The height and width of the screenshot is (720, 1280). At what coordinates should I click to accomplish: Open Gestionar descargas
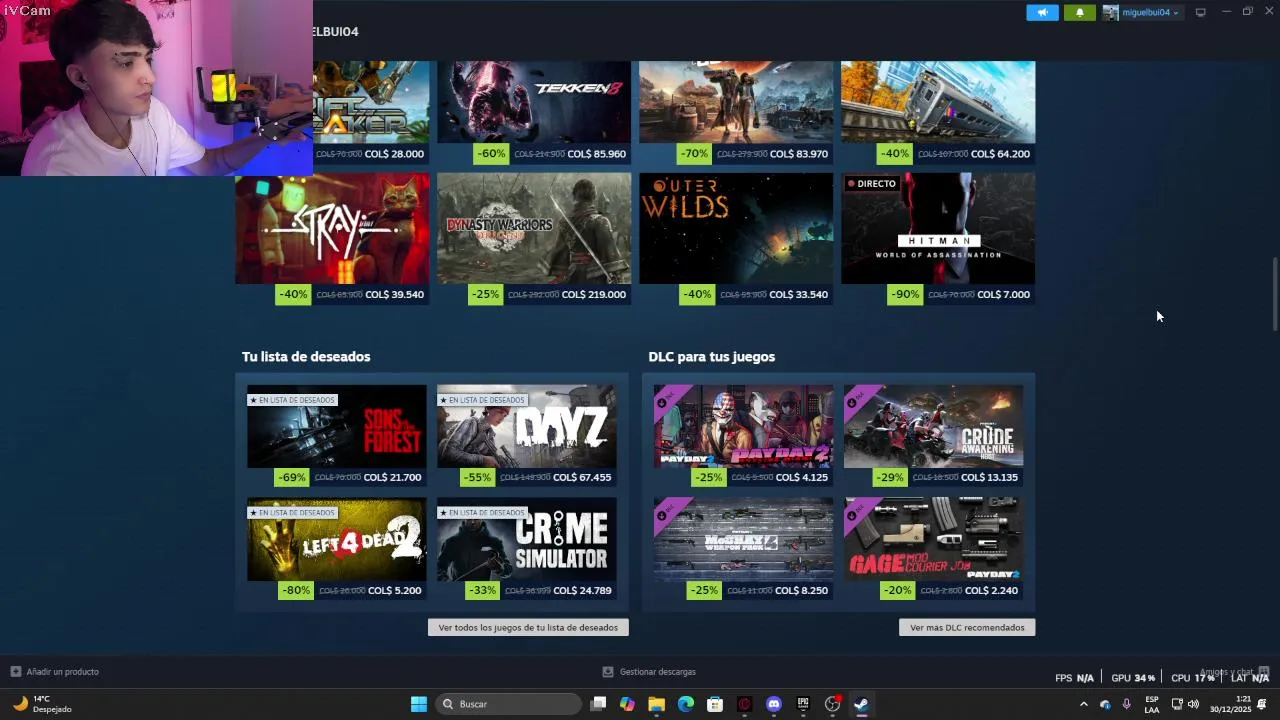click(649, 672)
